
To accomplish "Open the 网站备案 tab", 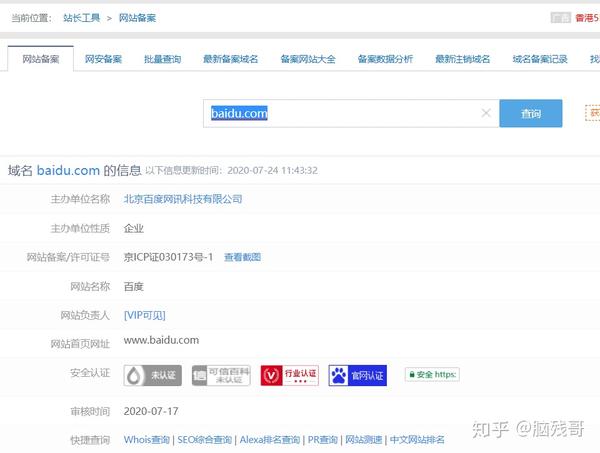I will (x=41, y=59).
